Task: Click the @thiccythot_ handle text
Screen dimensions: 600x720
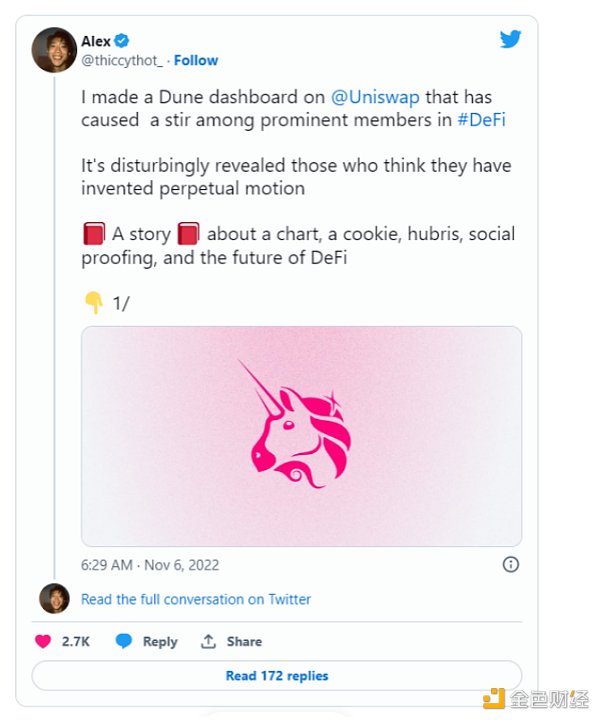Action: tap(122, 60)
